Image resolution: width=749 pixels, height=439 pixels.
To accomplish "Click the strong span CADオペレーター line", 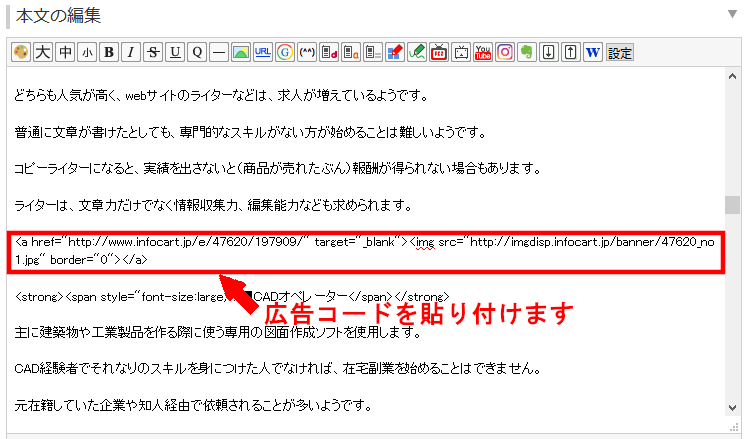I will coord(232,297).
